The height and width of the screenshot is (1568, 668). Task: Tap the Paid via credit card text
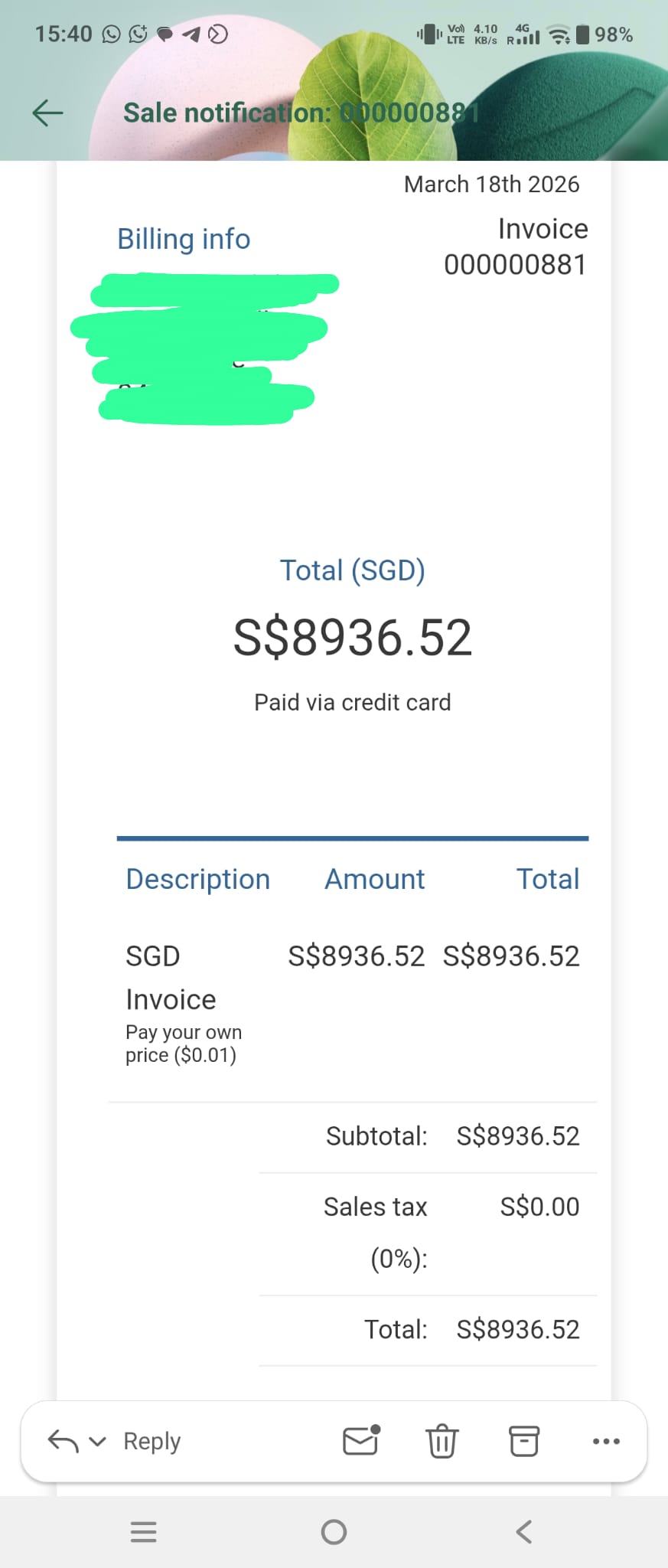tap(353, 702)
